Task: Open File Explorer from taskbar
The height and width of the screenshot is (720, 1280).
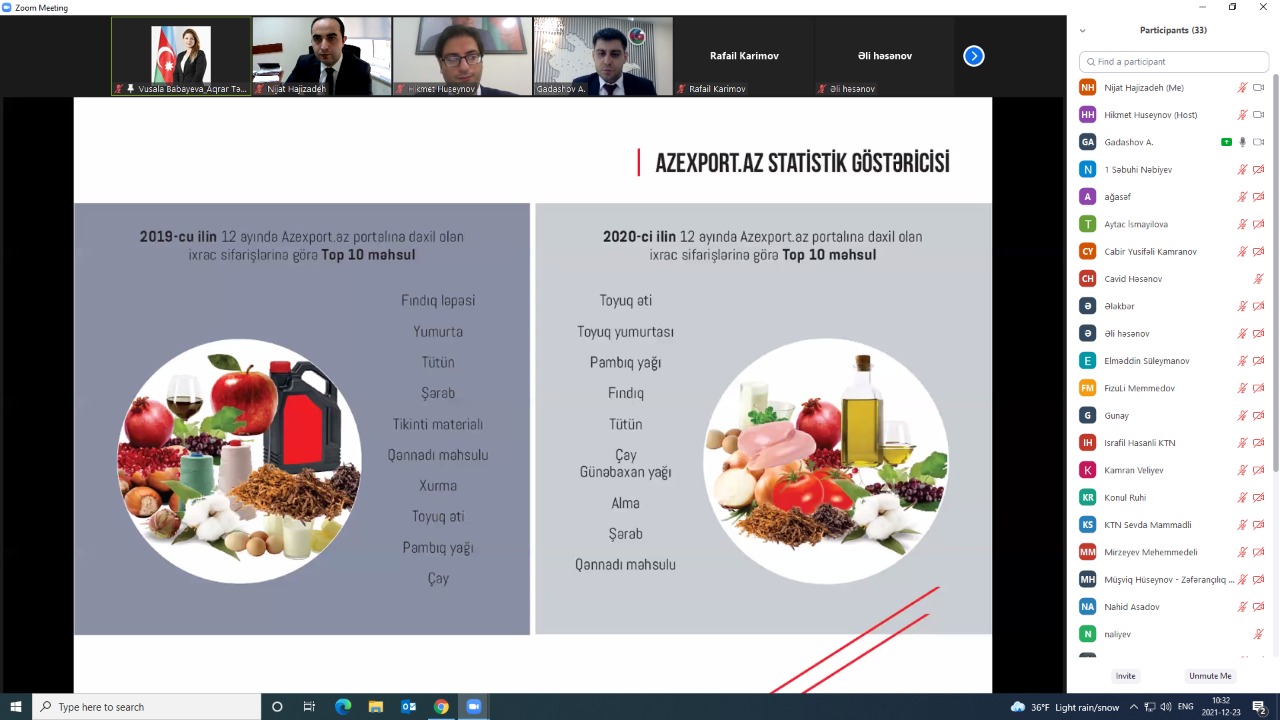Action: pyautogui.click(x=376, y=707)
